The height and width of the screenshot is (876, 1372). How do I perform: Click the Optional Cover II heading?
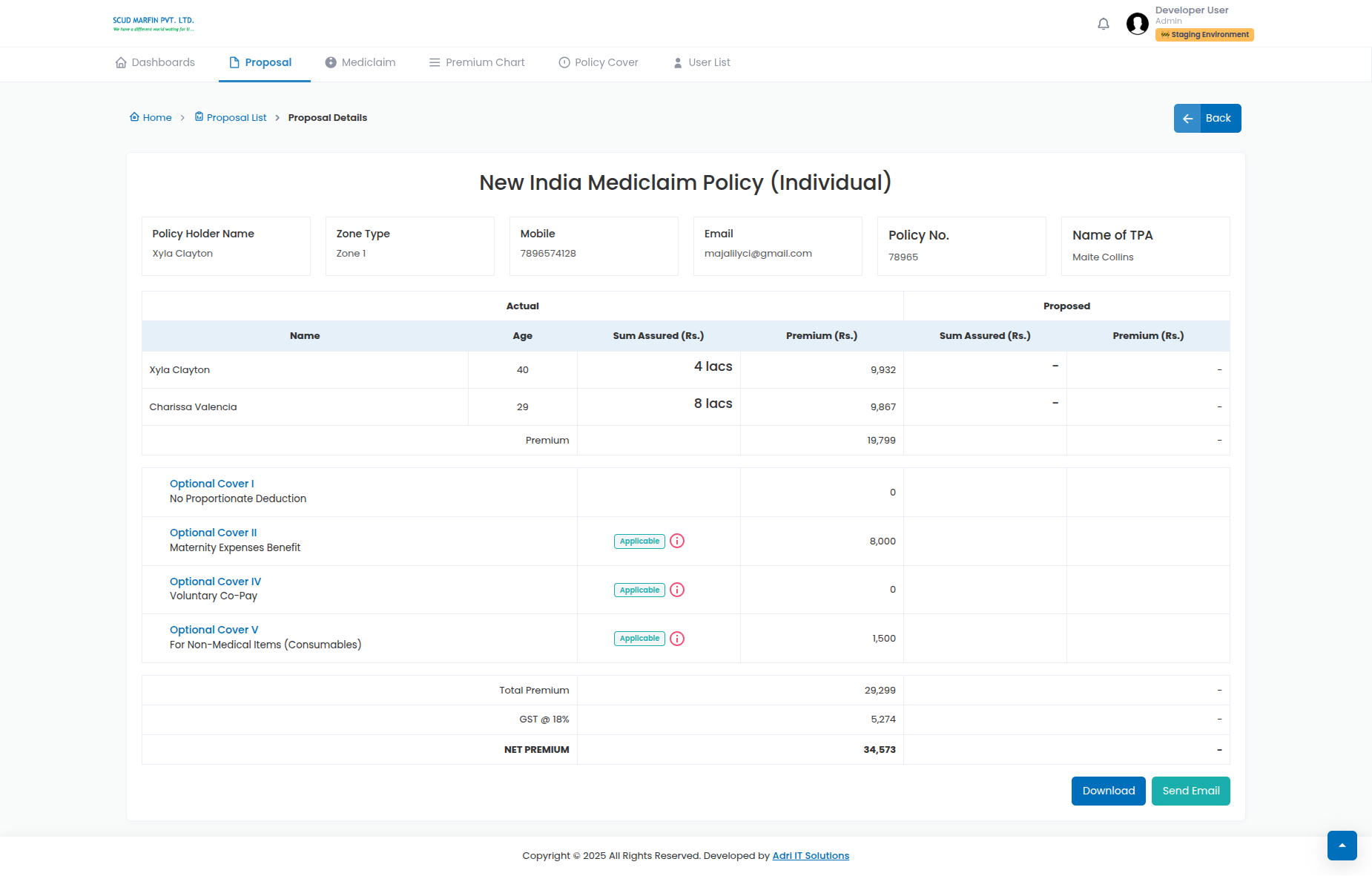click(x=213, y=533)
